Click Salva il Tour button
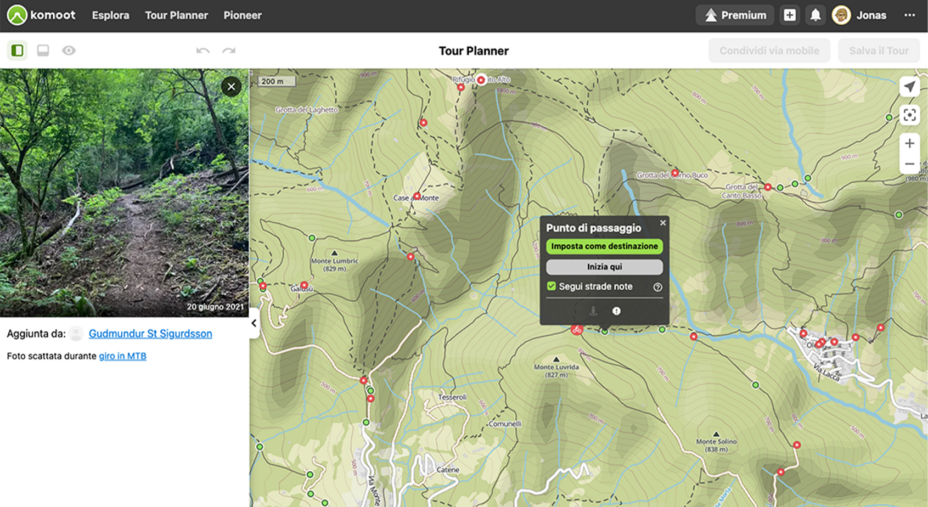The width and height of the screenshot is (928, 507). pos(878,51)
